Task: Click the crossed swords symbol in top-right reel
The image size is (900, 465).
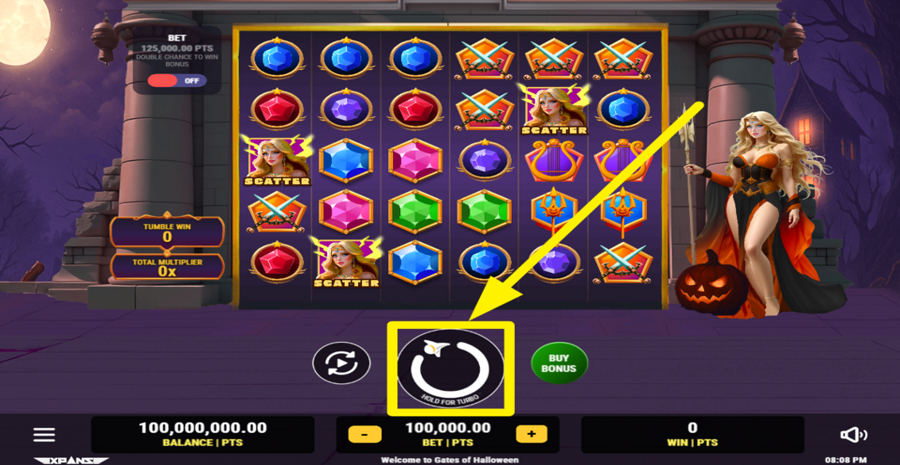Action: click(623, 59)
